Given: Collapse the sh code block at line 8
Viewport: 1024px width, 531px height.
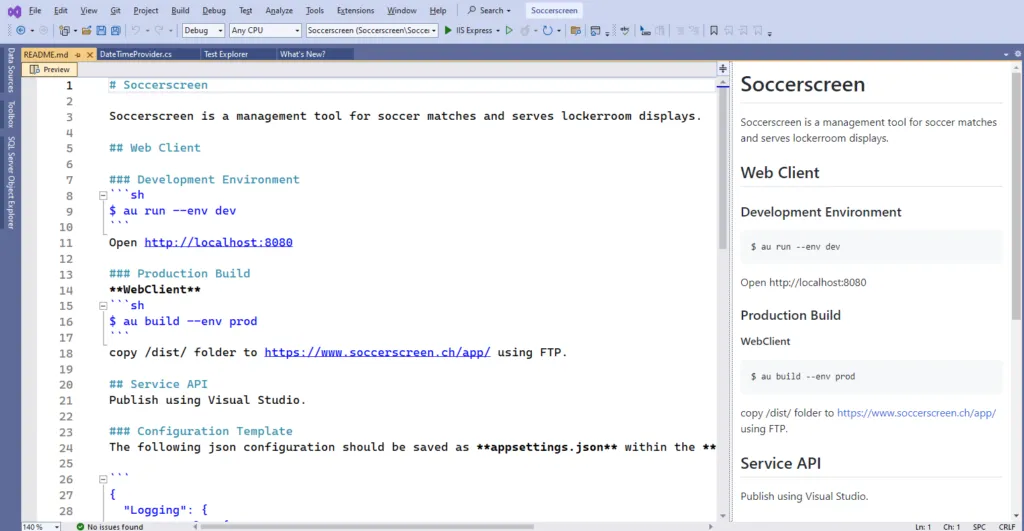Looking at the screenshot, I should (103, 195).
